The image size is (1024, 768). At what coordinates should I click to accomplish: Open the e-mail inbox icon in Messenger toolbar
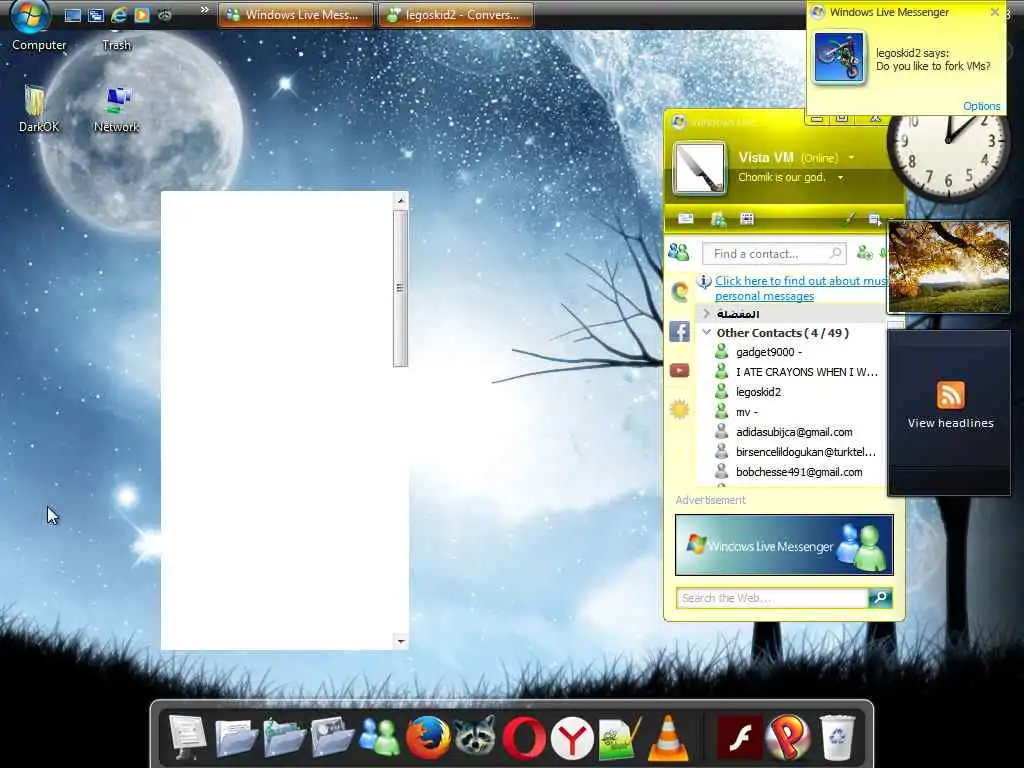point(685,219)
